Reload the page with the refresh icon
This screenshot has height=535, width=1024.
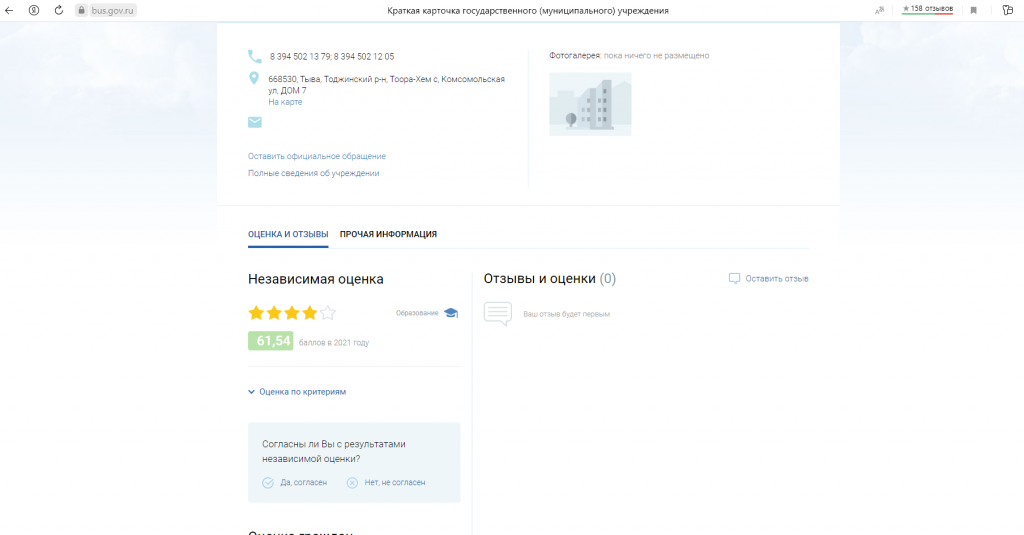pyautogui.click(x=57, y=10)
